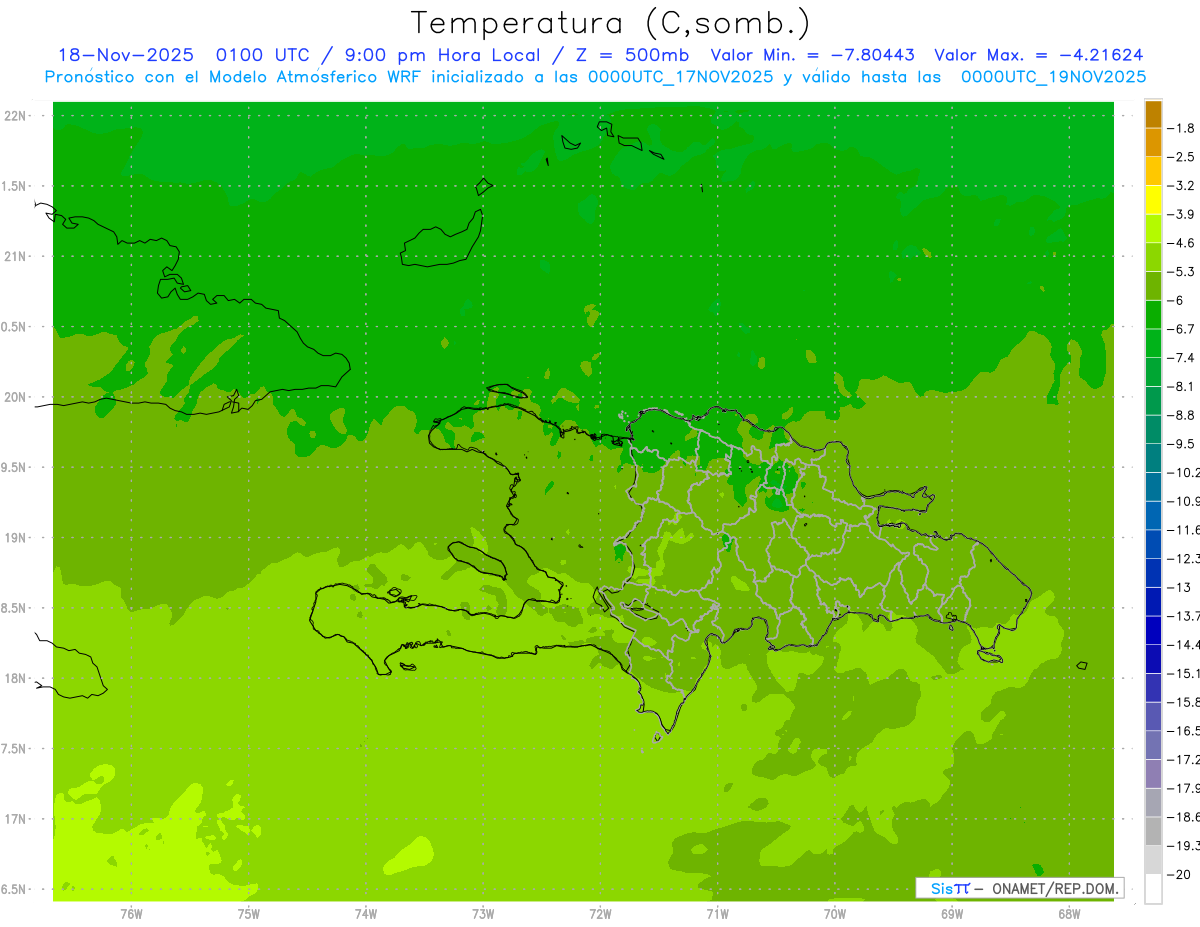Image resolution: width=1200 pixels, height=927 pixels.
Task: Click the '-1.8' legend value
Action: [1182, 128]
